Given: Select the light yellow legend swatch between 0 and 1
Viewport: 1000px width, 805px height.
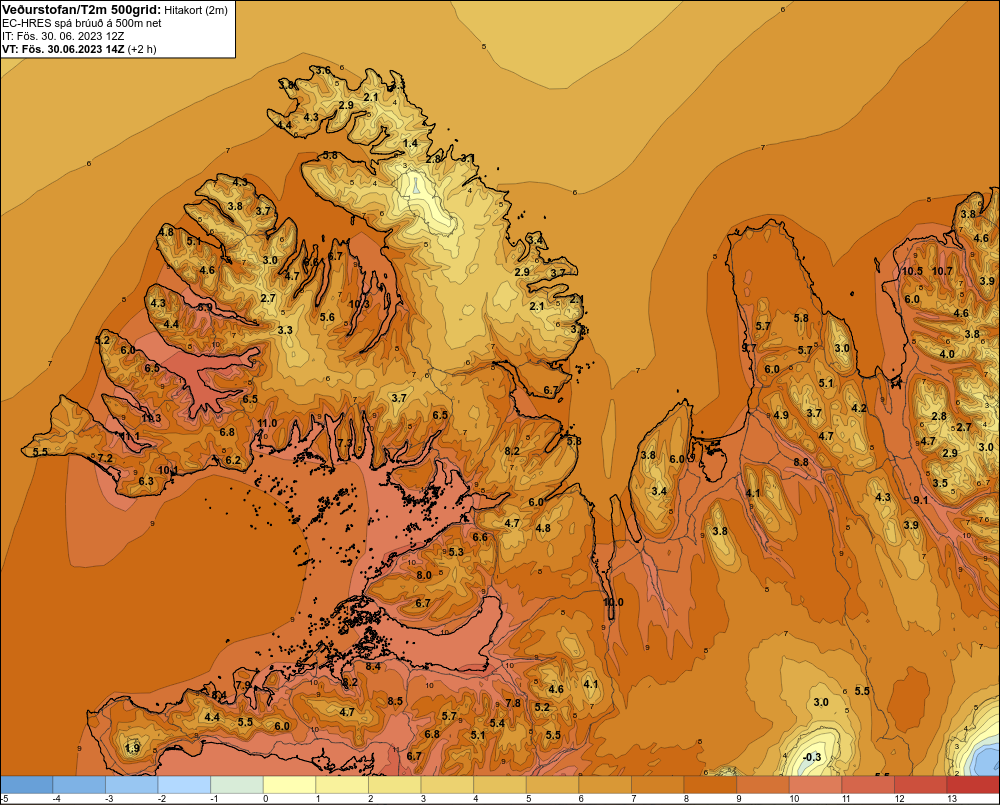Looking at the screenshot, I should [x=290, y=785].
